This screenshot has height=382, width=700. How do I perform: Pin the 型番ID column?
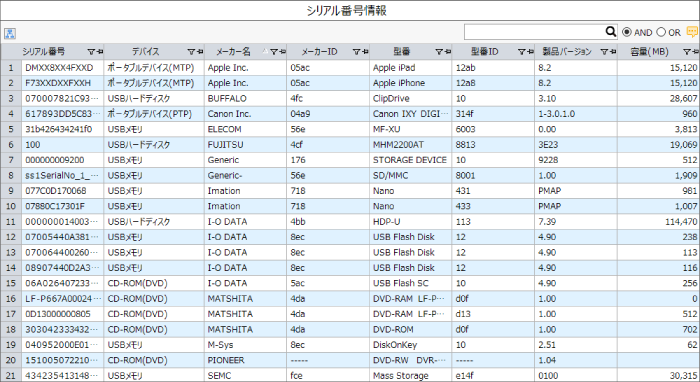point(530,52)
